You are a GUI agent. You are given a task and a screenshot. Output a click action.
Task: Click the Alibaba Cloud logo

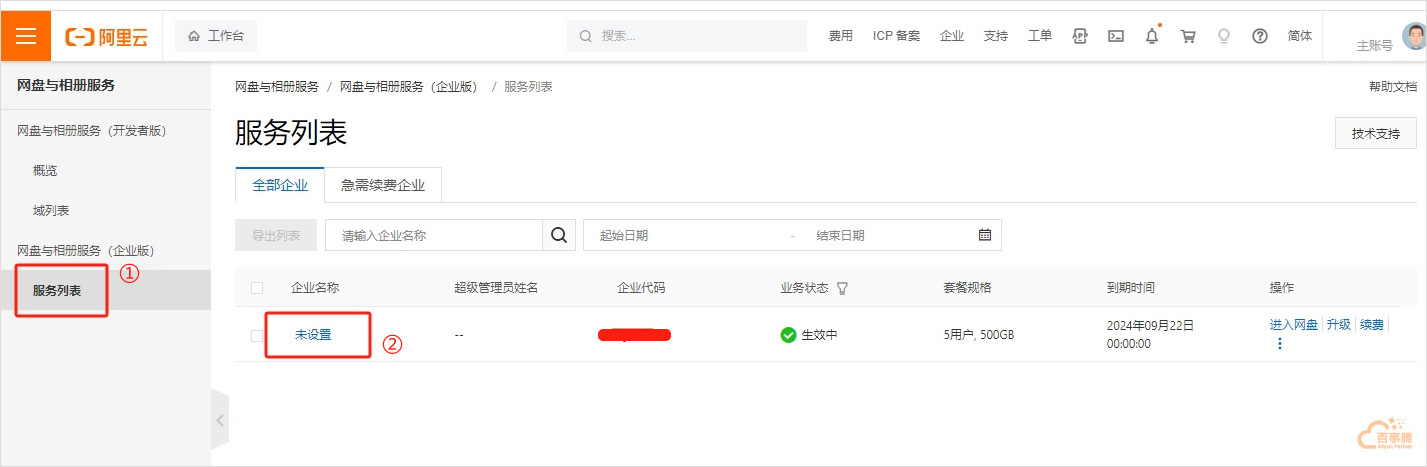pyautogui.click(x=106, y=37)
